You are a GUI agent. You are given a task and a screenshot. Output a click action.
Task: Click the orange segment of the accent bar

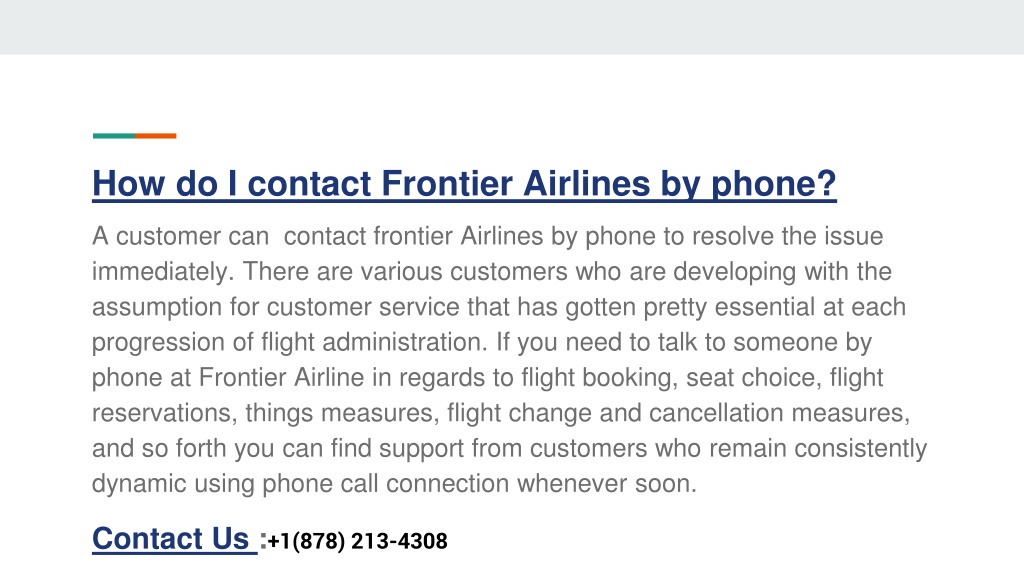pyautogui.click(x=156, y=136)
